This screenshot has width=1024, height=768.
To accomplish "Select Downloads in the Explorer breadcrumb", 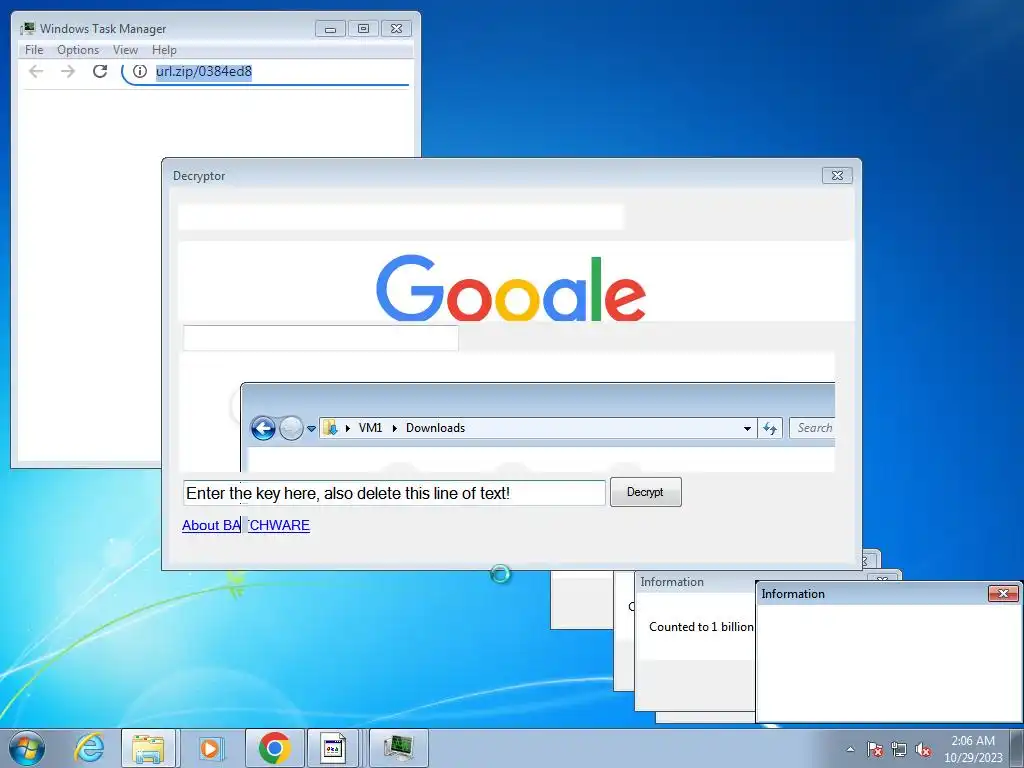I will pos(436,428).
